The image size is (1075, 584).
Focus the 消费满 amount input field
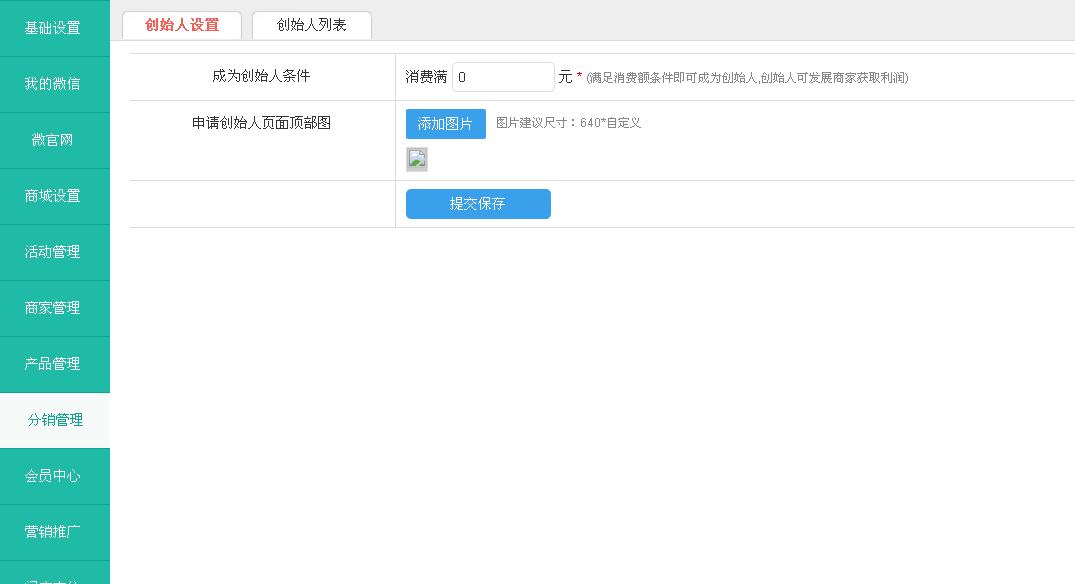[x=503, y=77]
